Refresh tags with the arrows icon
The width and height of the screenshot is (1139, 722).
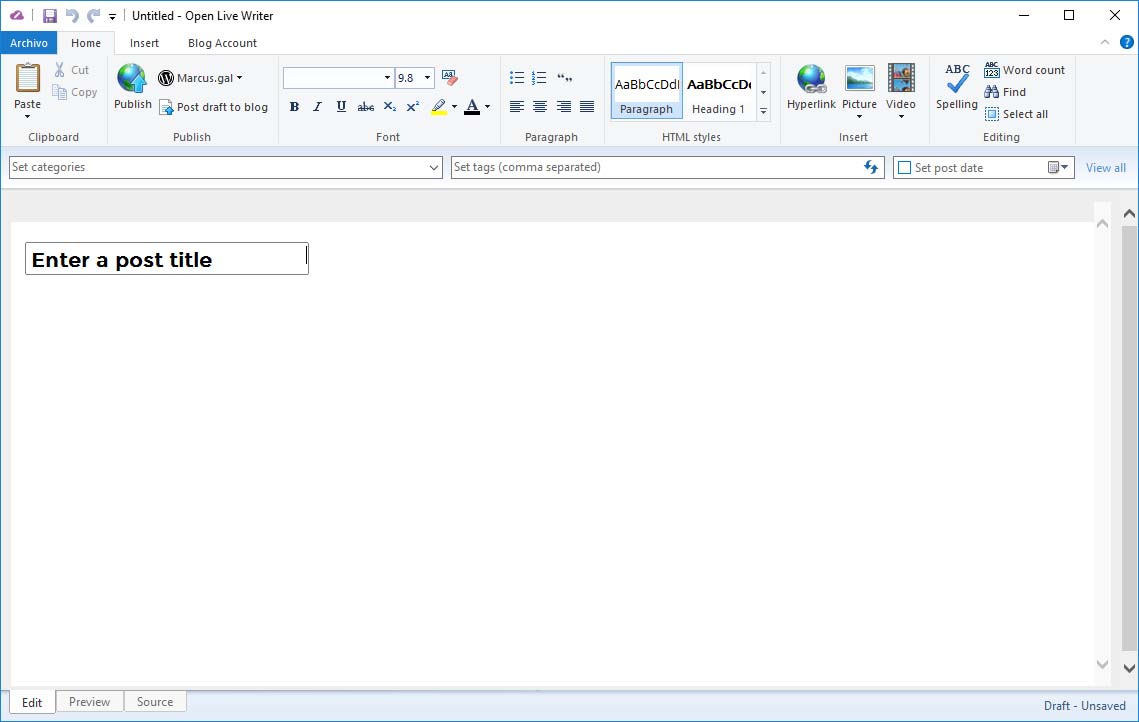(x=871, y=167)
